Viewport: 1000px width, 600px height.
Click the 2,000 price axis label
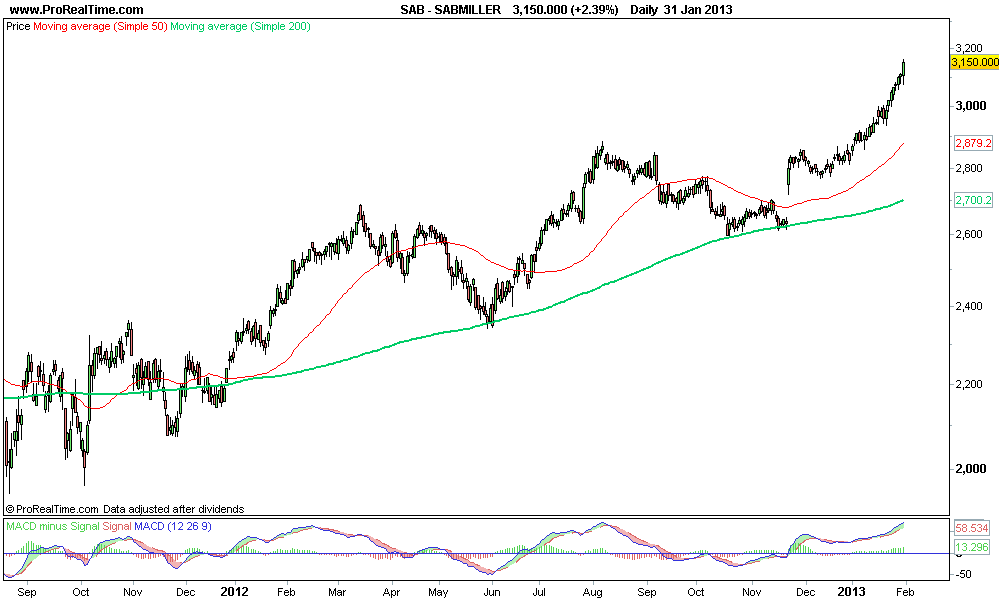[x=970, y=469]
